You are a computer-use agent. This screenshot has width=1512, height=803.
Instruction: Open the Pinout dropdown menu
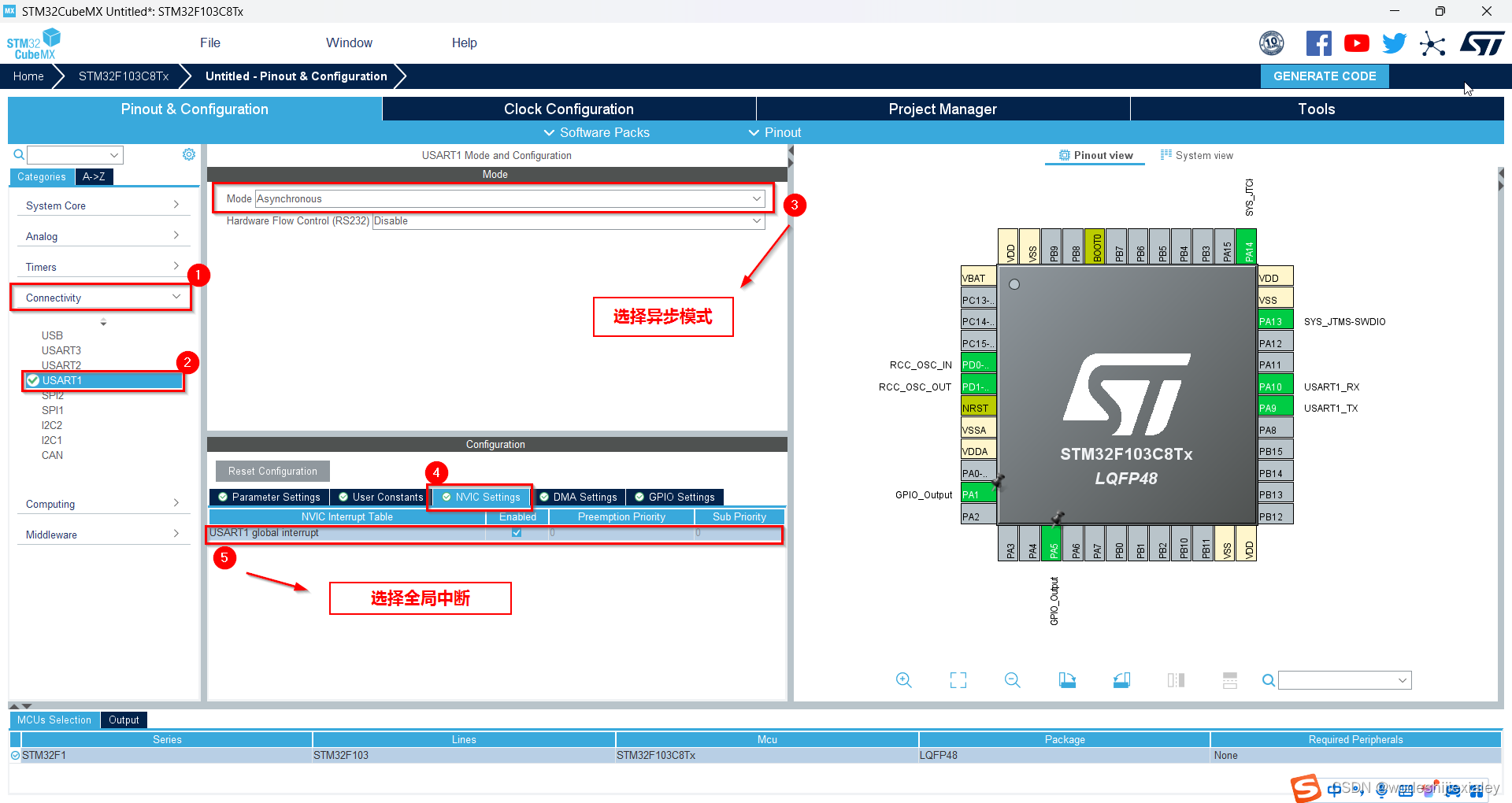click(x=775, y=132)
